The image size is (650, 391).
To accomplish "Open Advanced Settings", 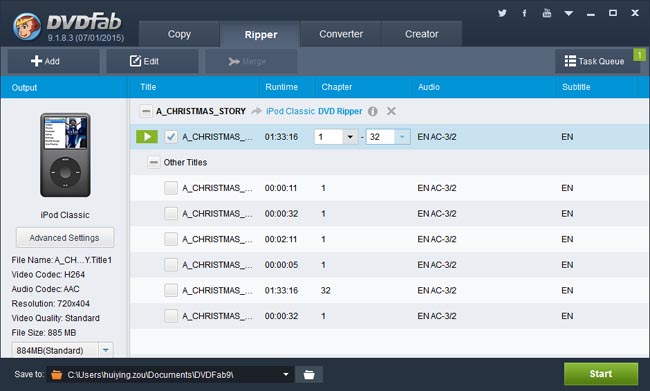I will tap(65, 238).
